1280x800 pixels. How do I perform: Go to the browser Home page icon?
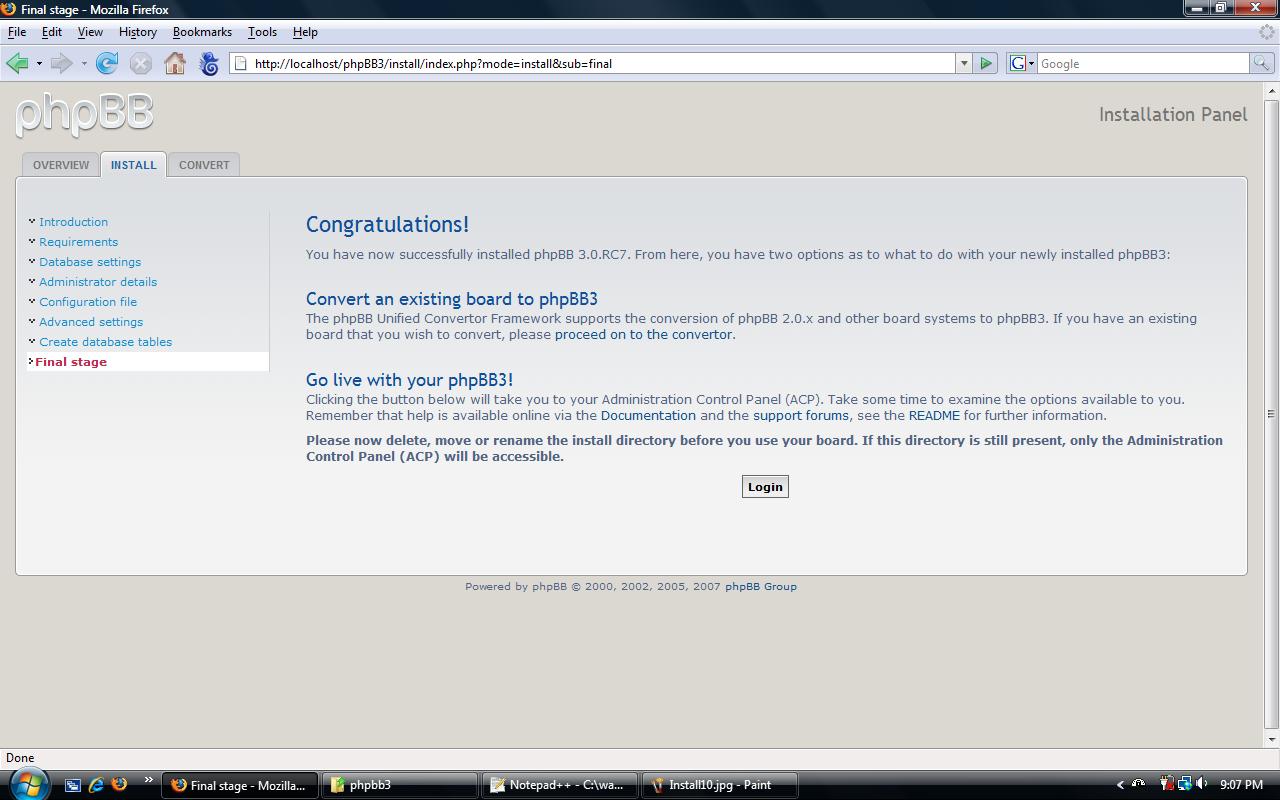pyautogui.click(x=175, y=64)
